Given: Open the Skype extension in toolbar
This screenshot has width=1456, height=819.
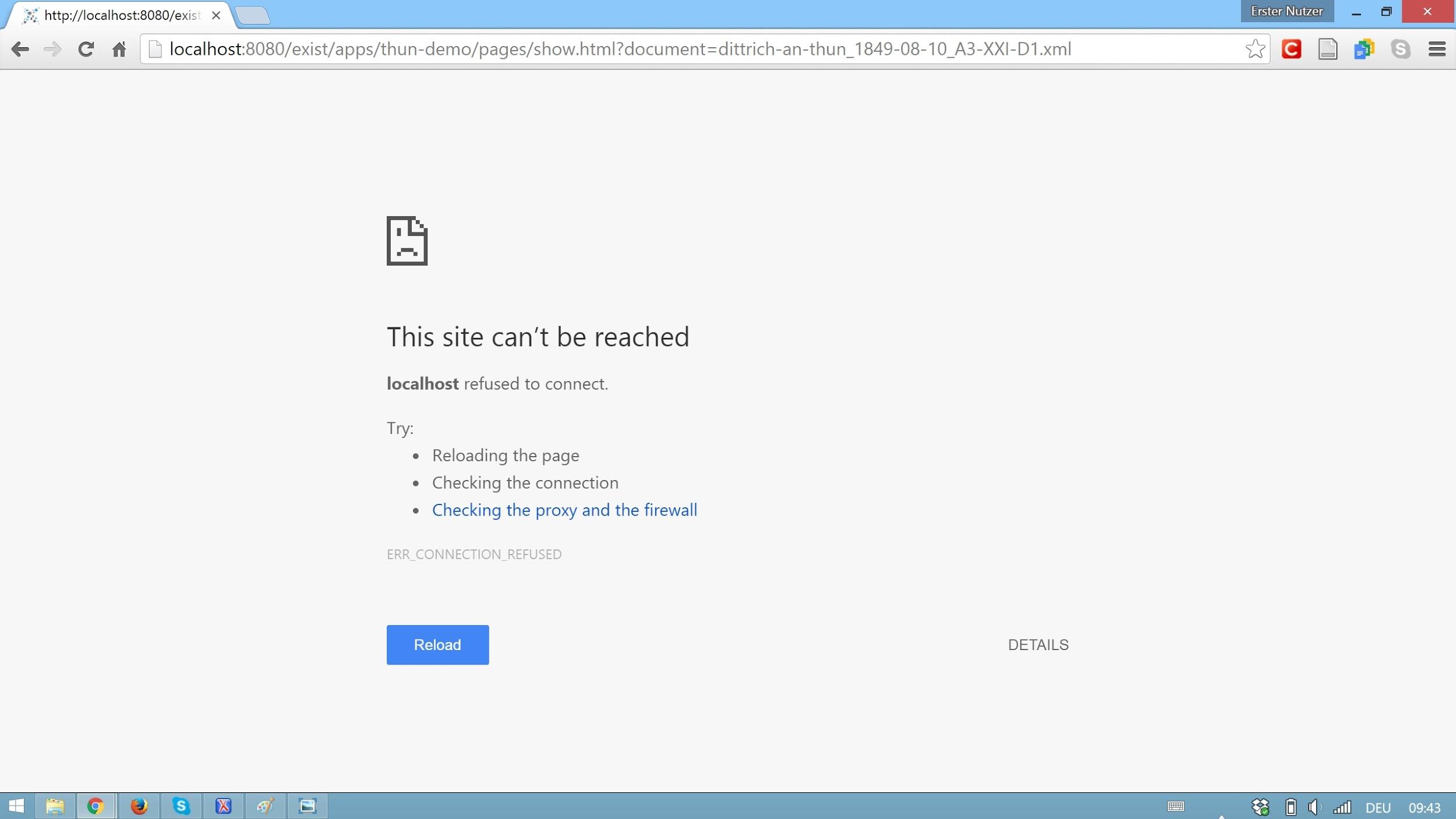Looking at the screenshot, I should coord(1400,49).
